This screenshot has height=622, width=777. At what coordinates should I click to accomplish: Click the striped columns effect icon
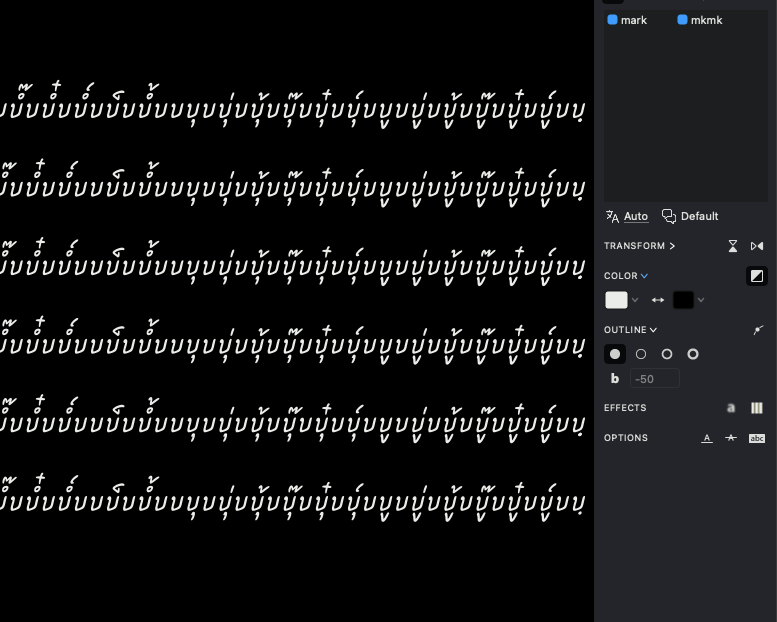757,408
